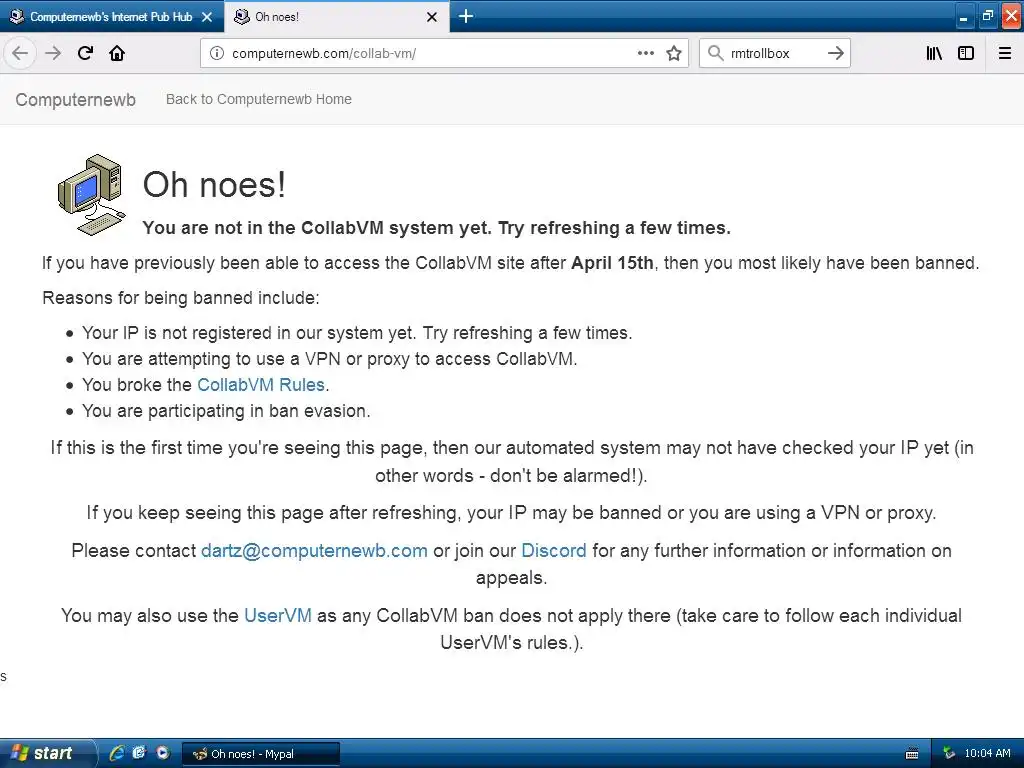Click the computer illustration image
The image size is (1024, 768).
click(x=91, y=195)
